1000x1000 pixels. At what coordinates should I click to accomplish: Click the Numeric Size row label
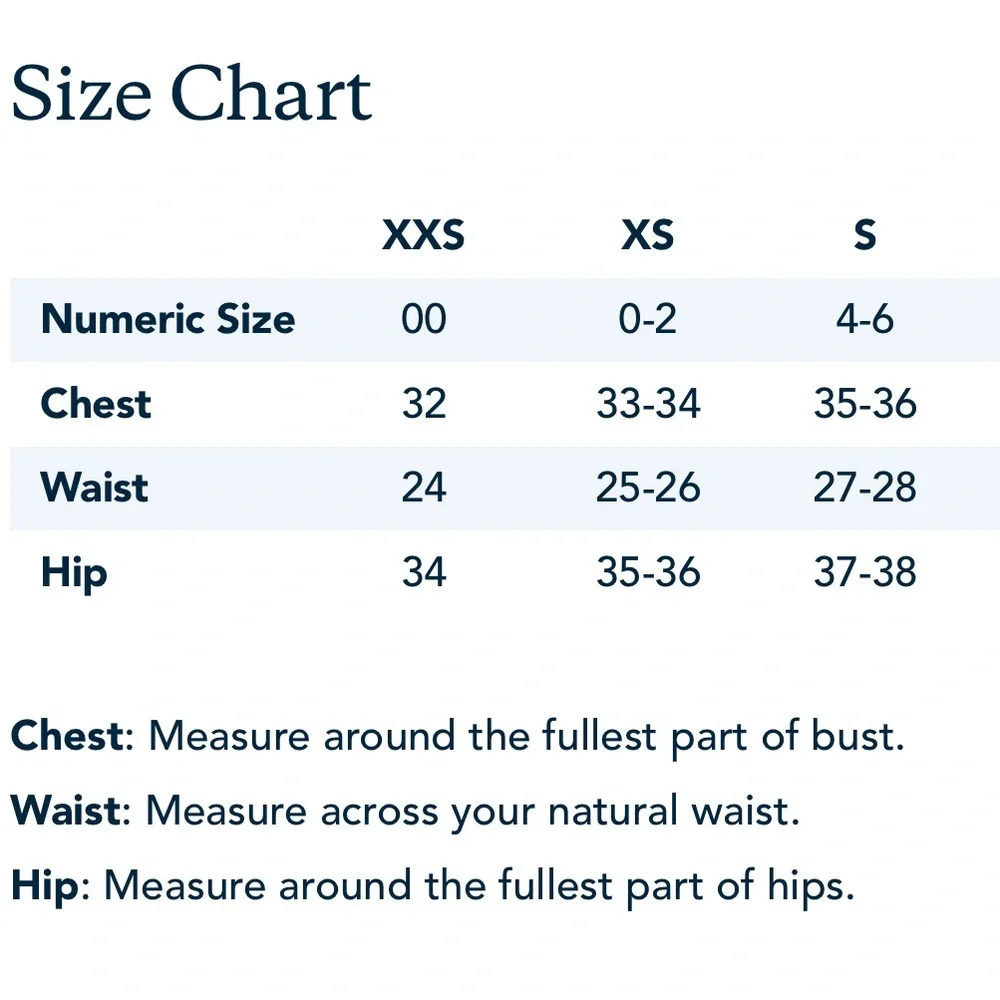coord(168,319)
